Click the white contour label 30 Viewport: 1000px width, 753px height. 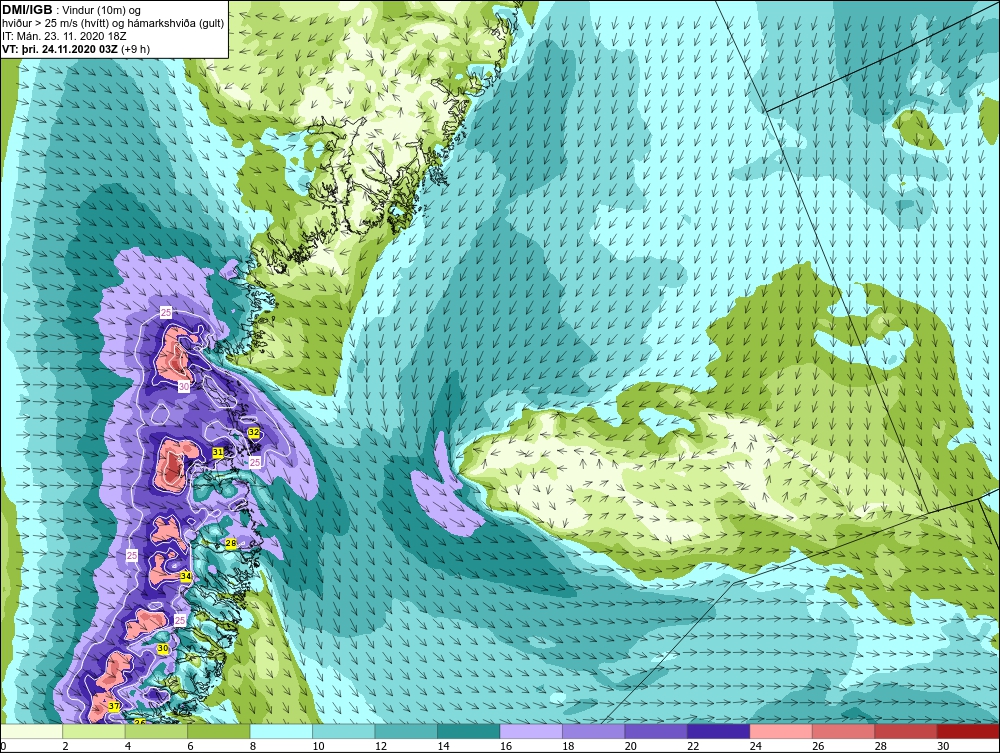(184, 386)
